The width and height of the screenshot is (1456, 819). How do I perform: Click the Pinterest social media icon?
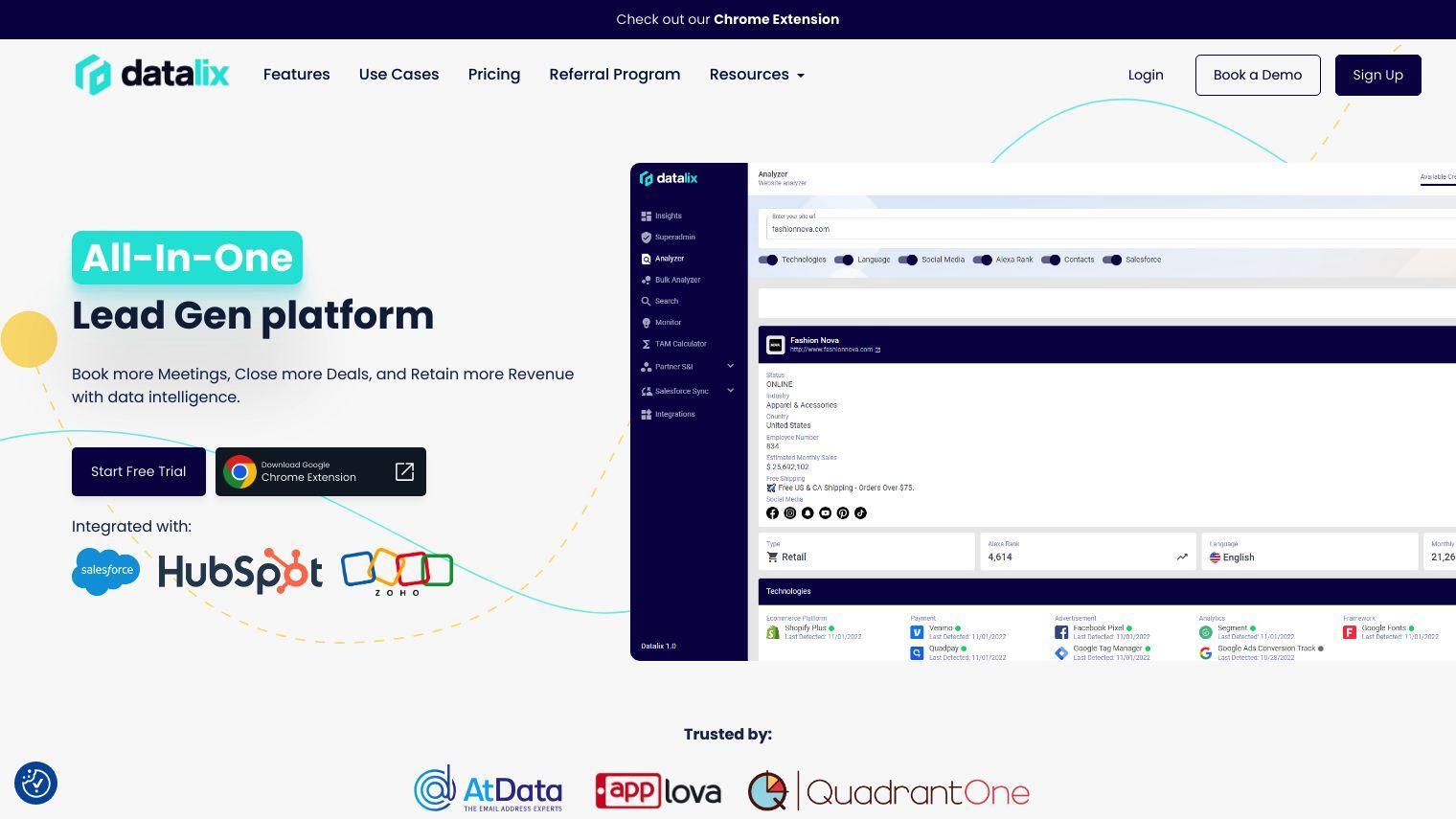(x=843, y=512)
